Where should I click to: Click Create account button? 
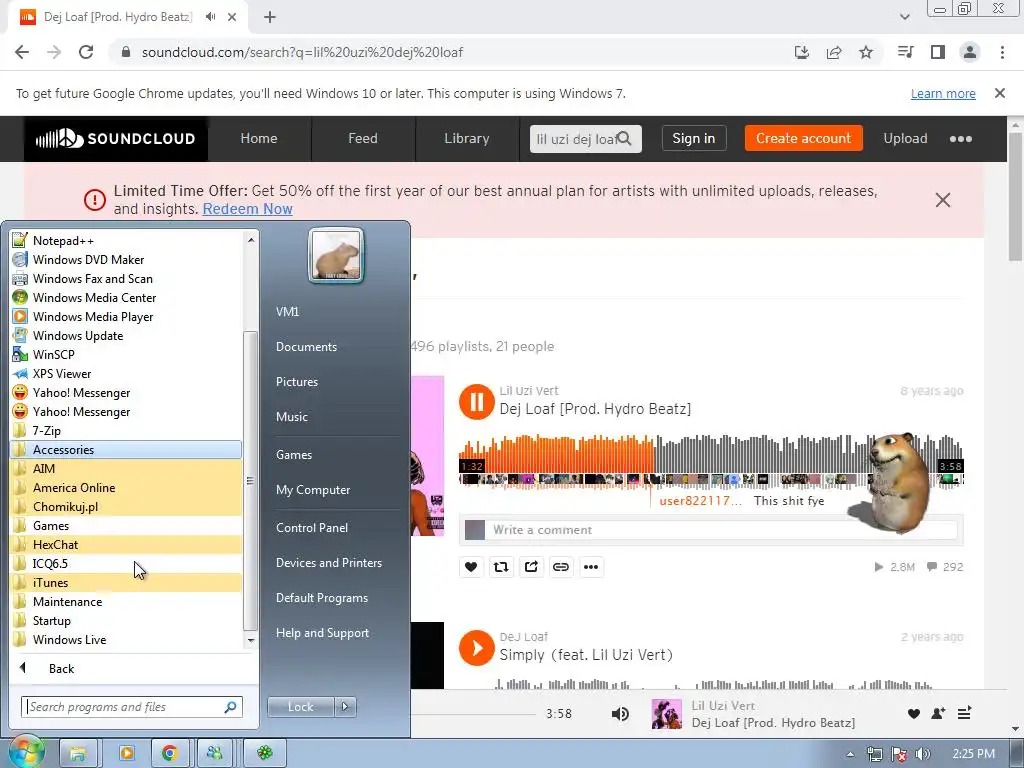803,138
